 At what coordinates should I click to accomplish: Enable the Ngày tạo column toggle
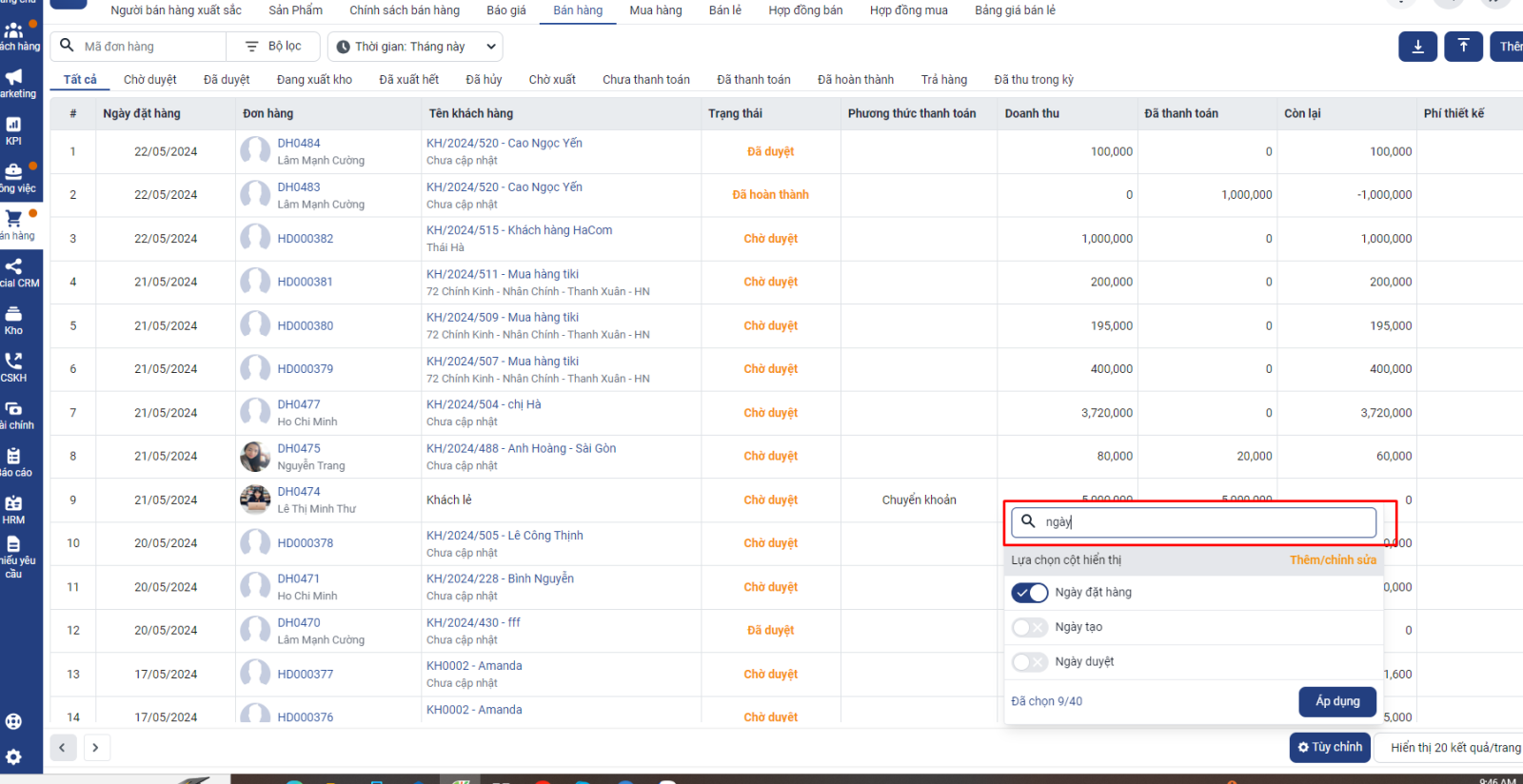coord(1030,628)
